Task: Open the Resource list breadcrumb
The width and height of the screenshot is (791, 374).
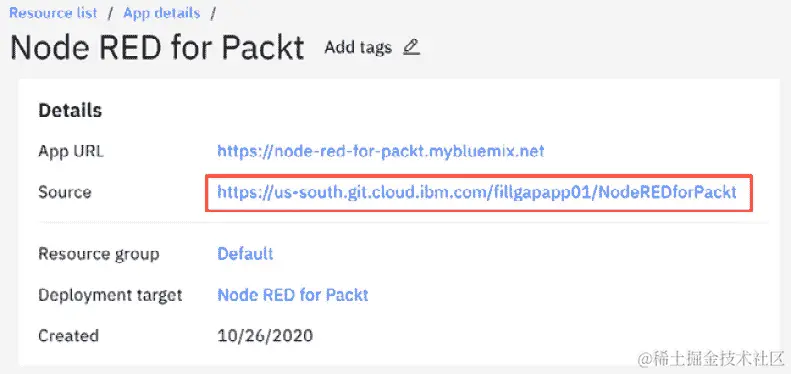Action: [x=53, y=13]
